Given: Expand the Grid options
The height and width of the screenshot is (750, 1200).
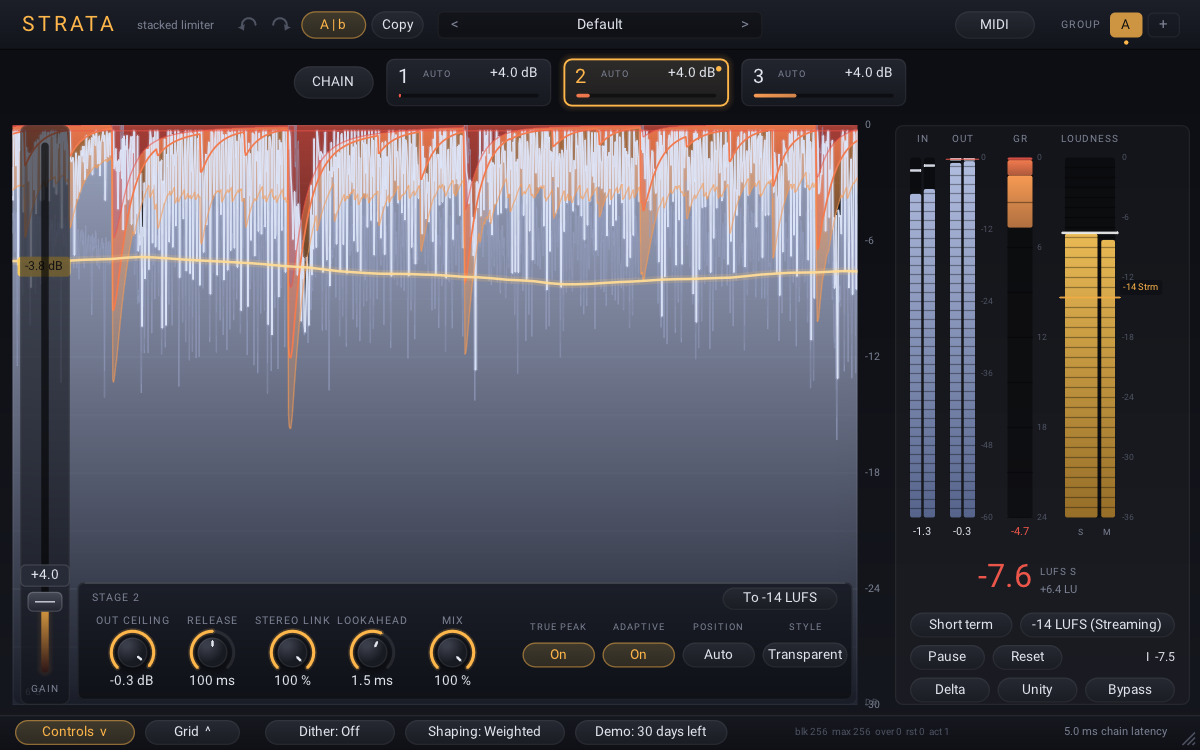Looking at the screenshot, I should pyautogui.click(x=192, y=732).
